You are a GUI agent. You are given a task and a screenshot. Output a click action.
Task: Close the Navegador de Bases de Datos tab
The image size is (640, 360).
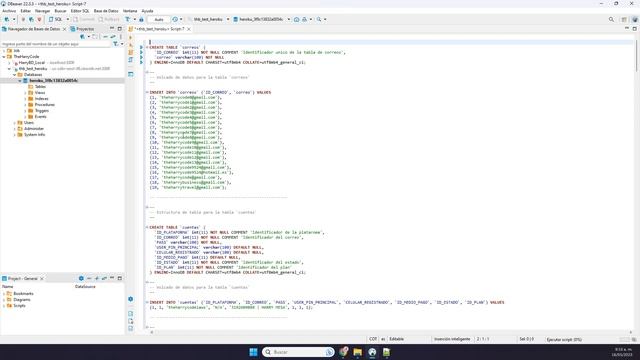coord(64,29)
